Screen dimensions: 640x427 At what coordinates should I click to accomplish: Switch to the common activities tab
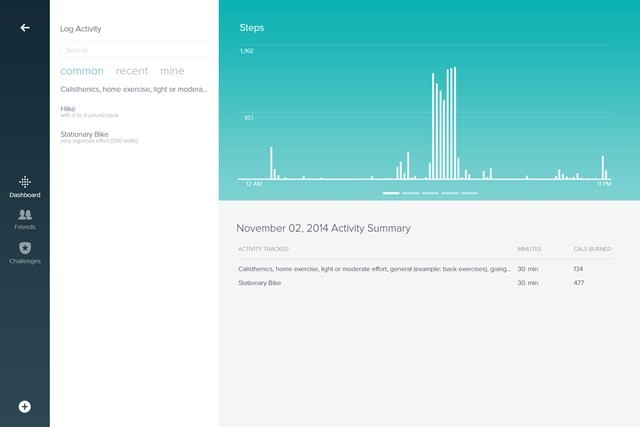click(82, 71)
